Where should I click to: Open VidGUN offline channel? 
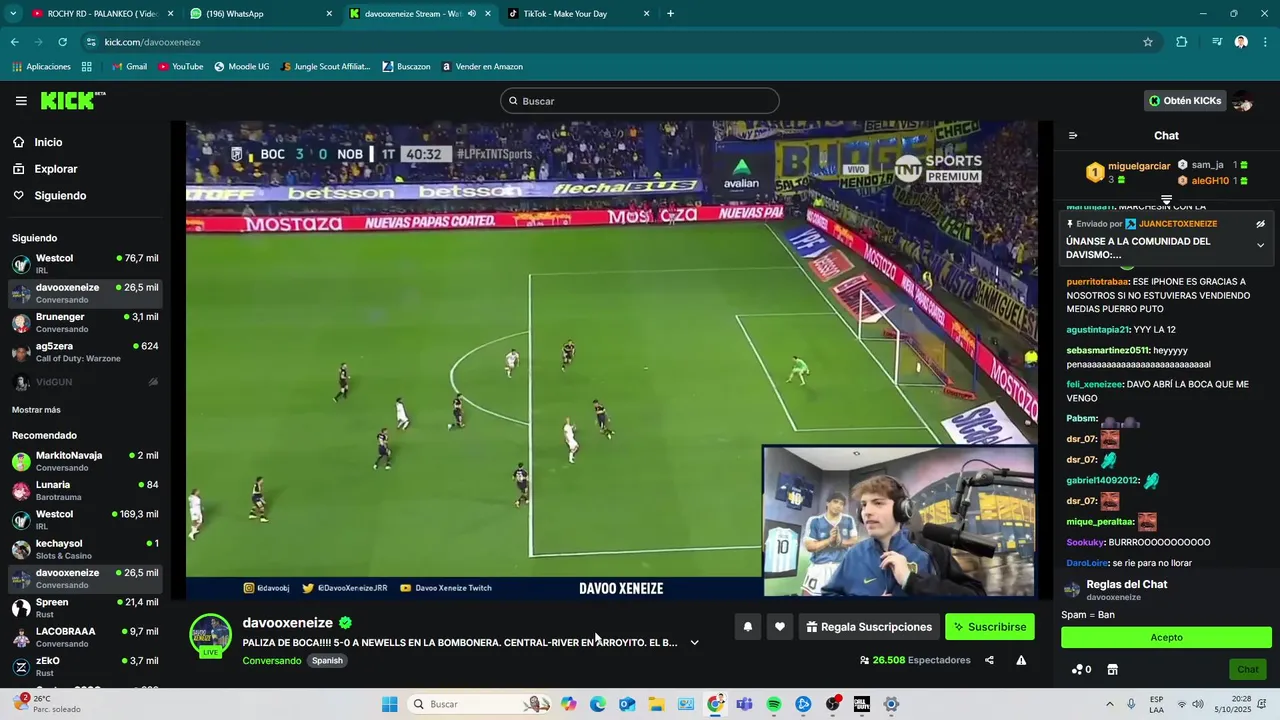(x=85, y=382)
